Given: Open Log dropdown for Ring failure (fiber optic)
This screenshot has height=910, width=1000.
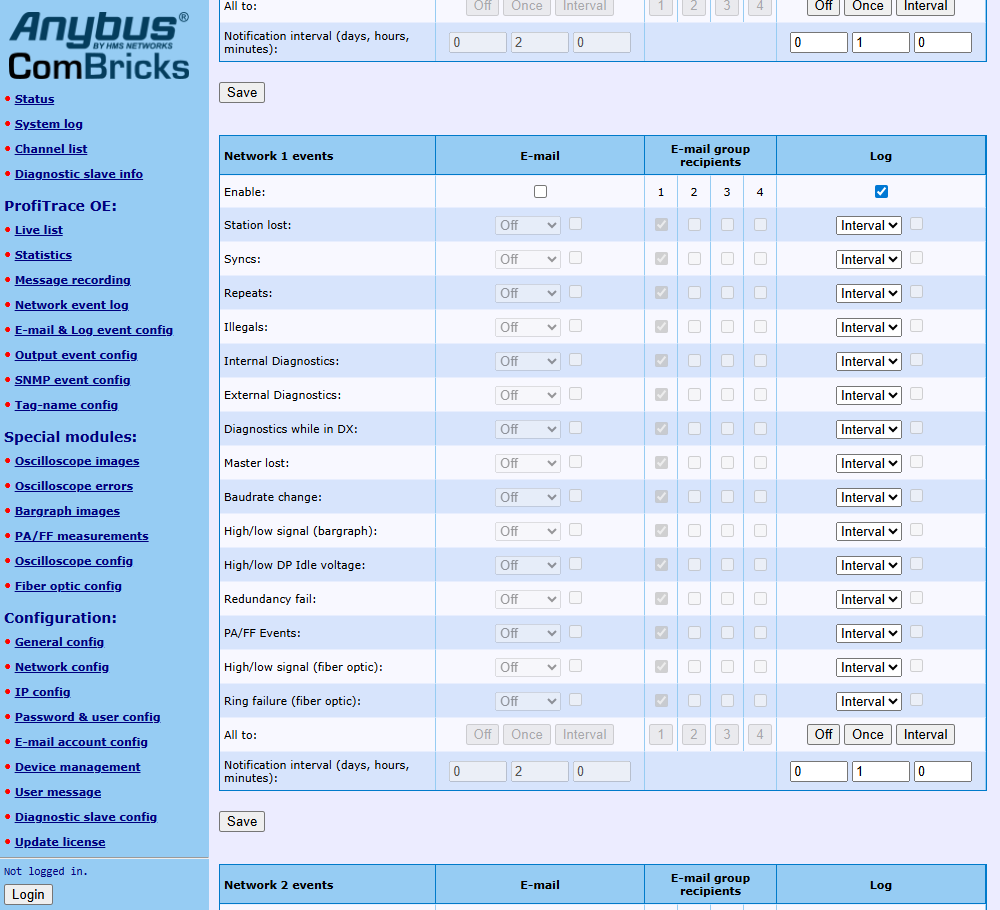Looking at the screenshot, I should [869, 701].
